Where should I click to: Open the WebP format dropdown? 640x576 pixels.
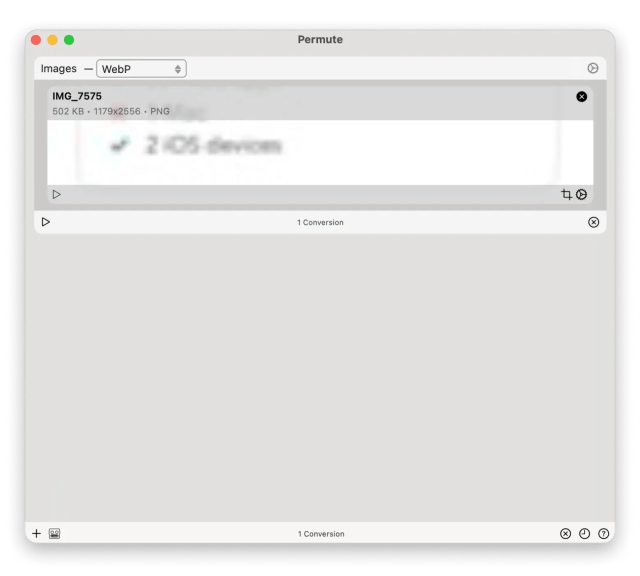coord(141,69)
